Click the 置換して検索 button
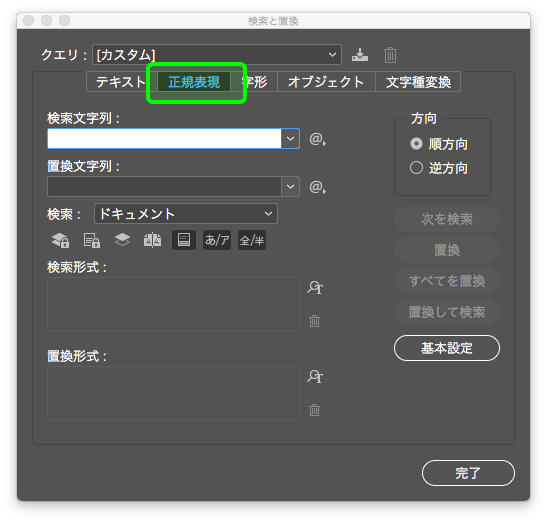Screen dimensions: 547x522 click(x=447, y=312)
